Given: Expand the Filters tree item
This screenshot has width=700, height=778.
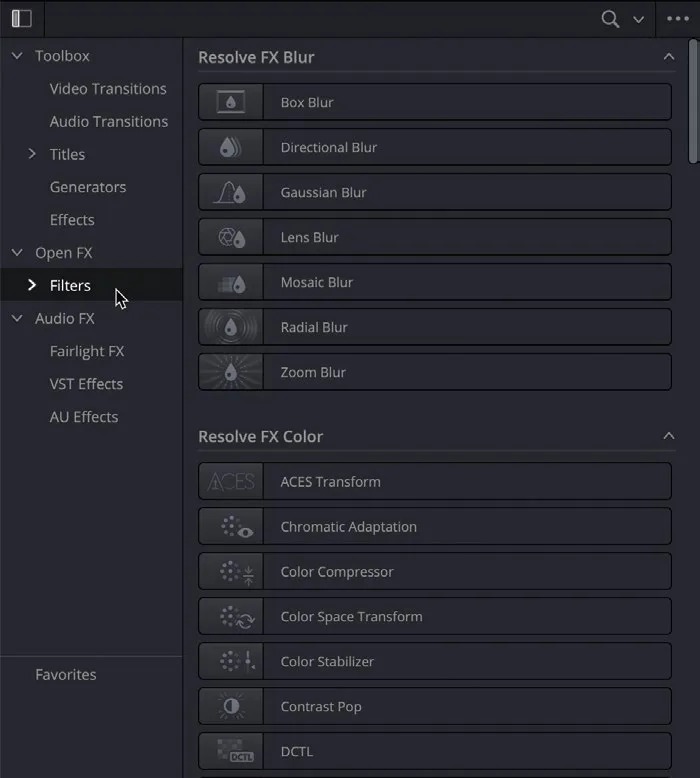Looking at the screenshot, I should [x=32, y=285].
